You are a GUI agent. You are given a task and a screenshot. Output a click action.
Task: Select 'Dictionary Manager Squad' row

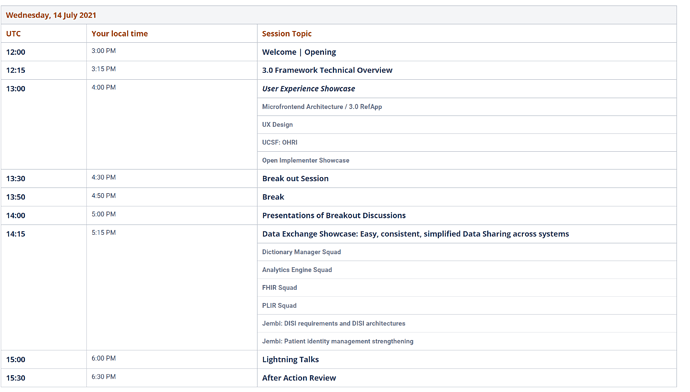pos(467,252)
